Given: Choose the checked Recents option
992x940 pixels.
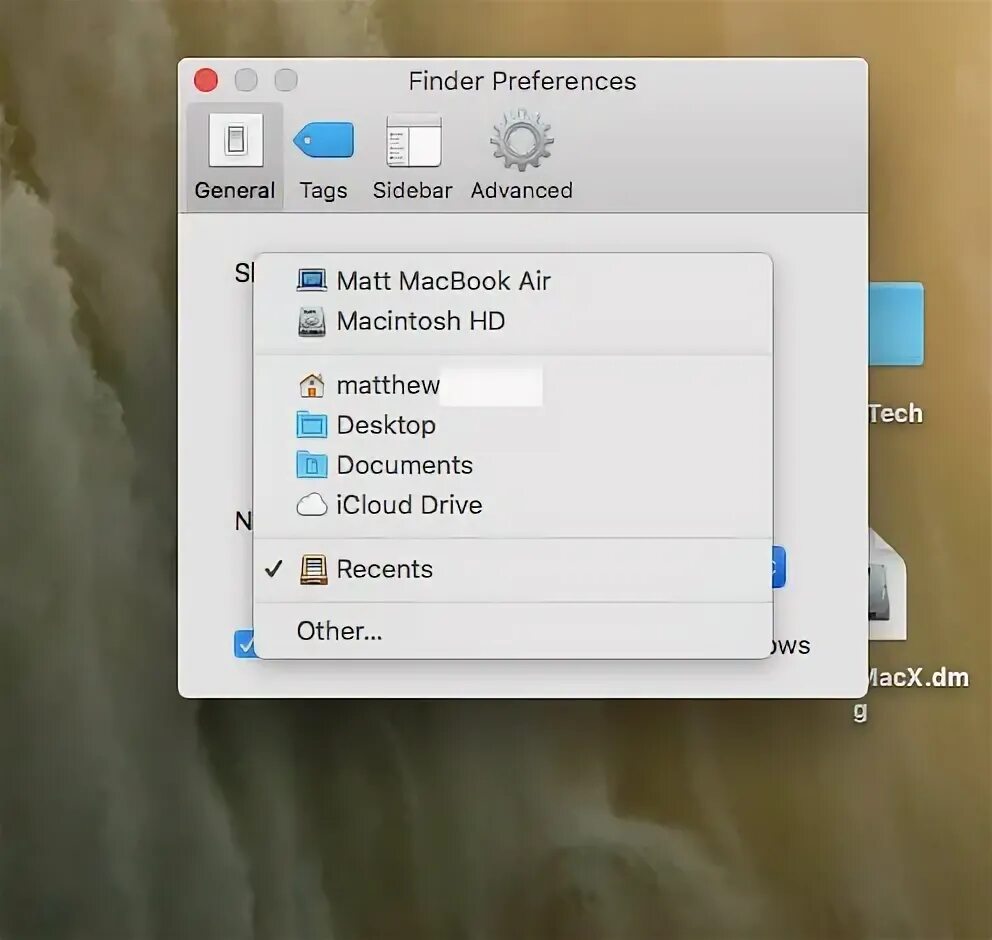Looking at the screenshot, I should coord(512,569).
